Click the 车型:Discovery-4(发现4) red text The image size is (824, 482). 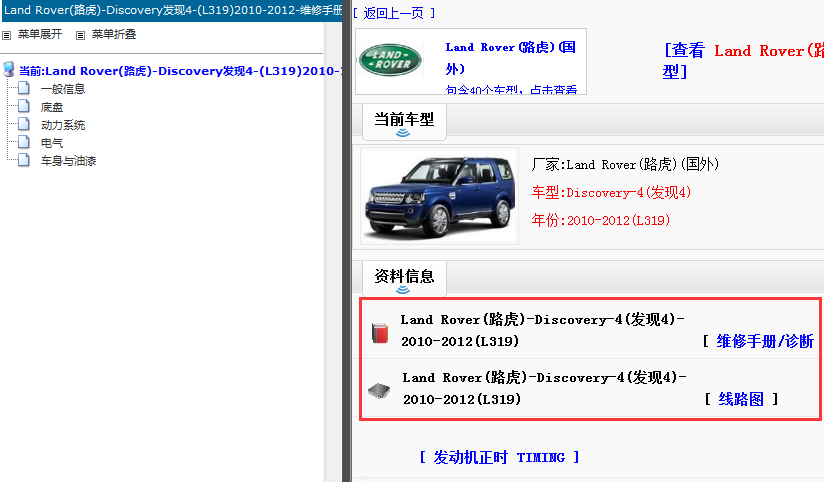(611, 192)
